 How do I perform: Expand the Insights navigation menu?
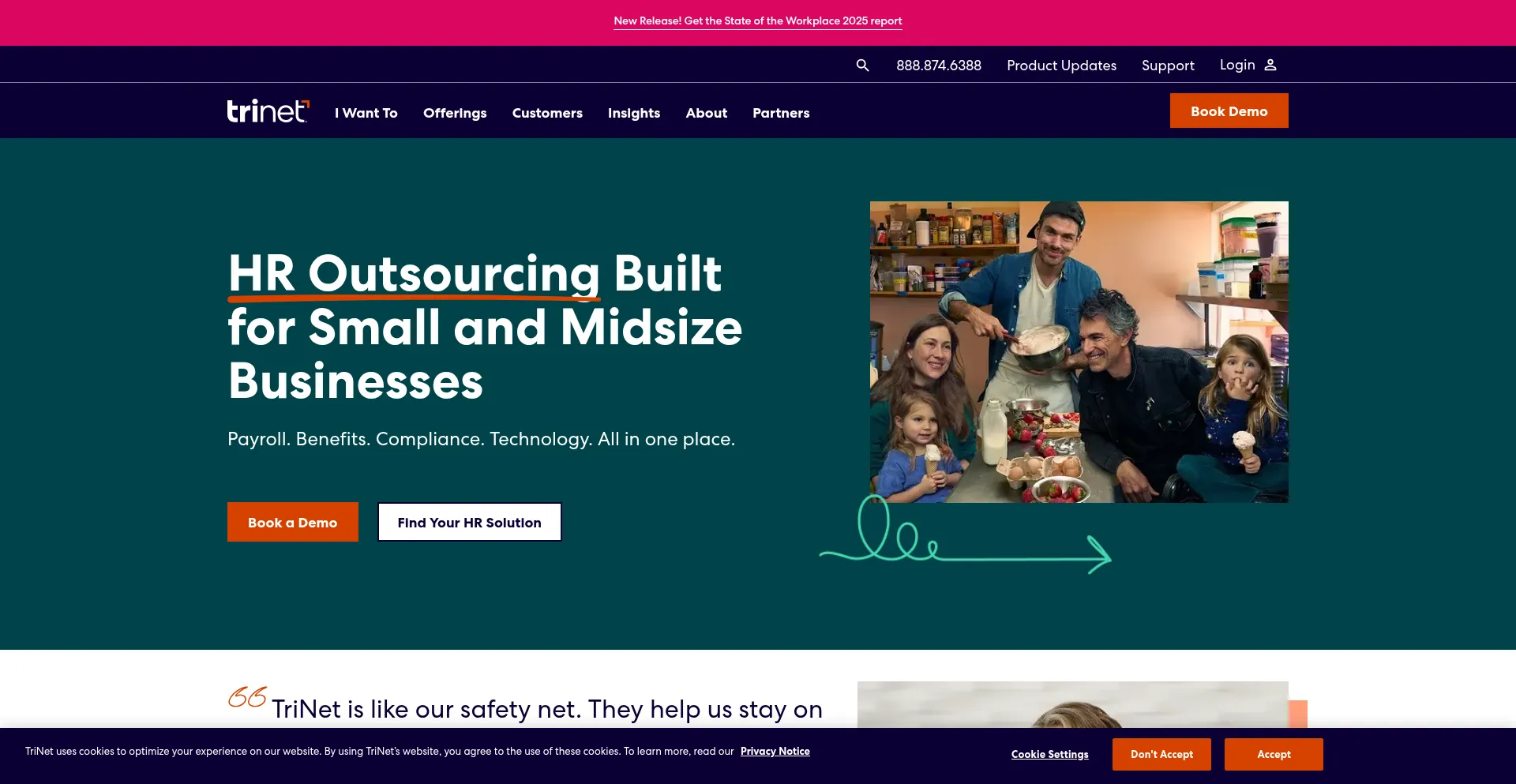(x=634, y=113)
